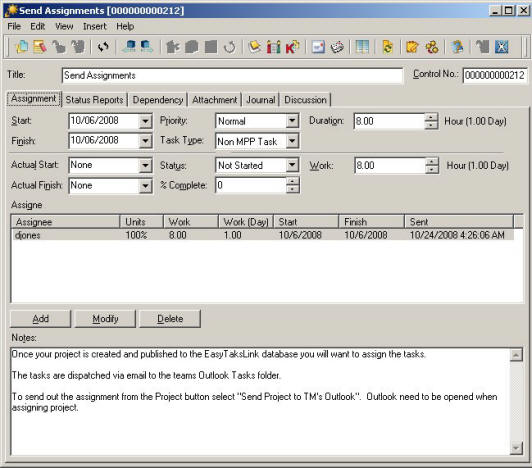Open the Actual Finish dropdown
Image resolution: width=532 pixels, height=468 pixels.
point(145,186)
